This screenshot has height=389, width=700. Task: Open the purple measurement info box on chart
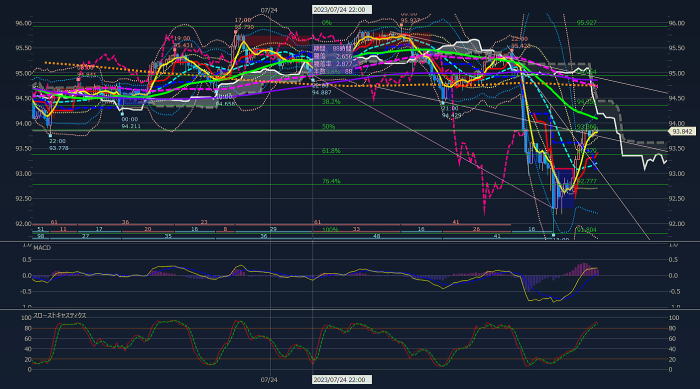333,59
